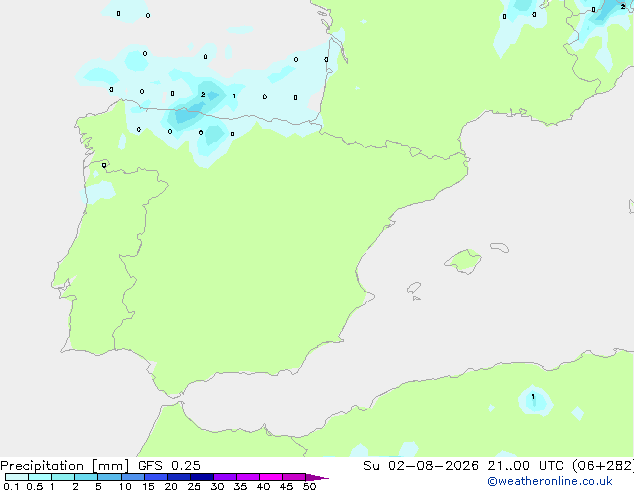Click the '1' value beside the Biscay '2'
This screenshot has height=490, width=634.
tap(234, 96)
